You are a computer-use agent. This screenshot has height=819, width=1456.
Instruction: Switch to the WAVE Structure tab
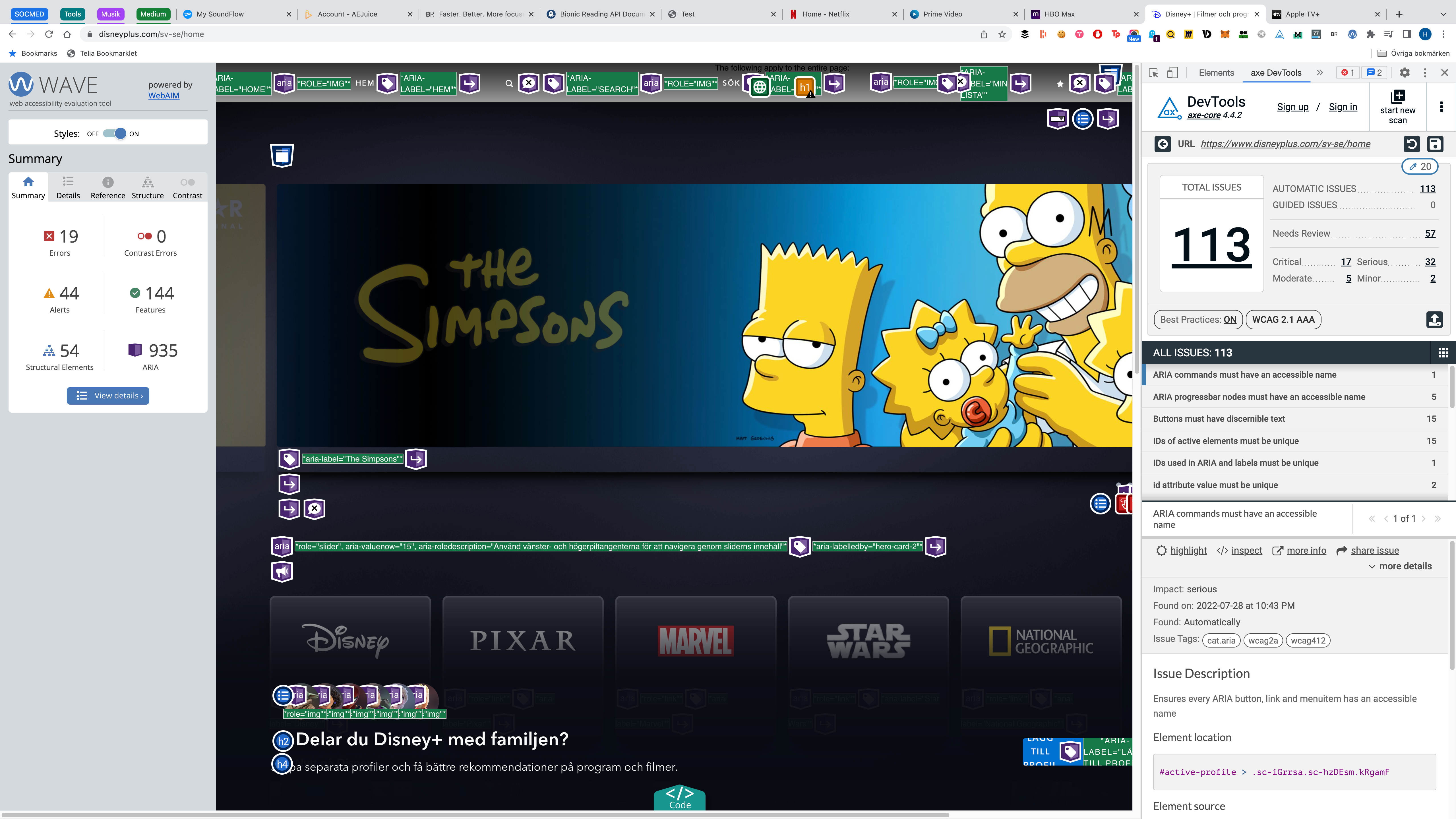click(x=148, y=188)
